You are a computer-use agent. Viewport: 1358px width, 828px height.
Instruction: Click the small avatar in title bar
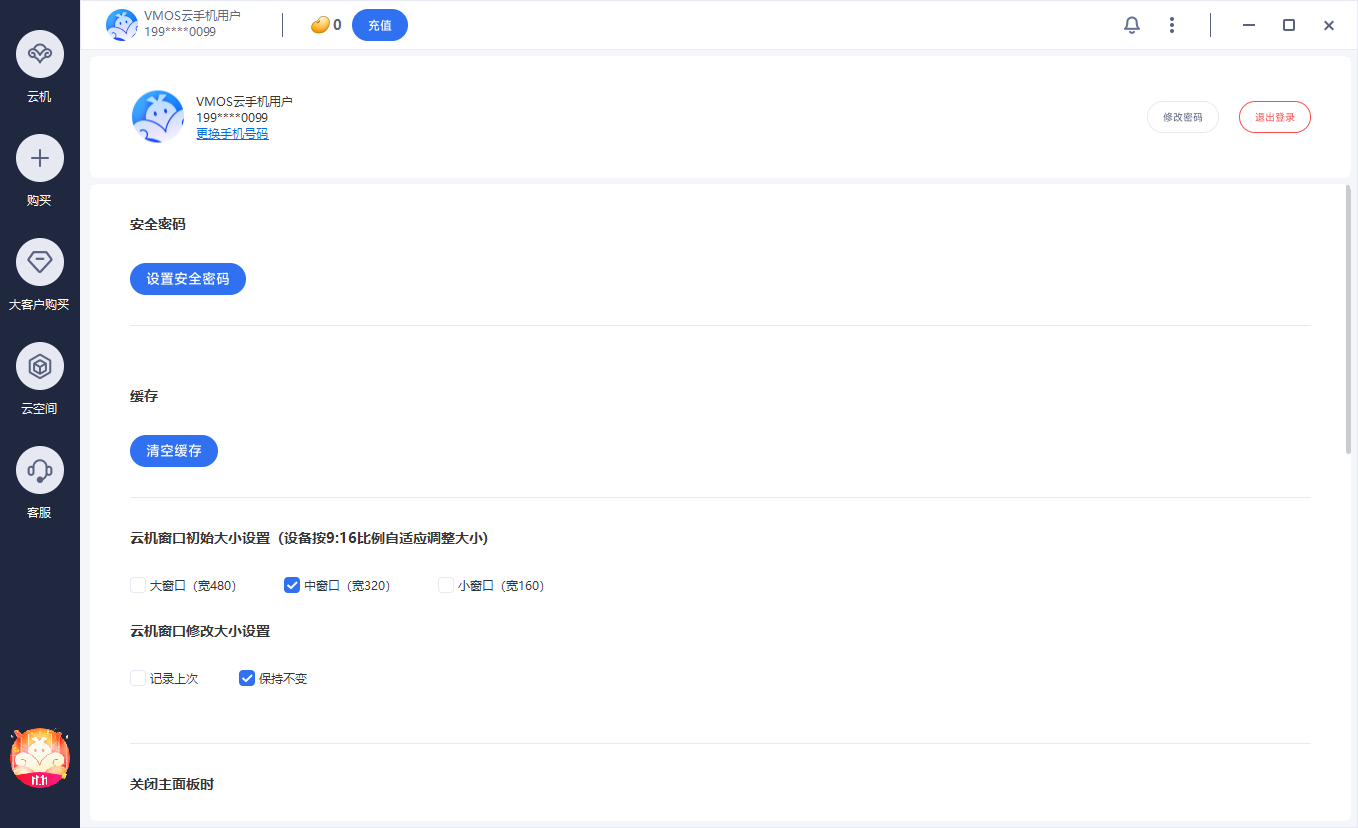point(122,25)
